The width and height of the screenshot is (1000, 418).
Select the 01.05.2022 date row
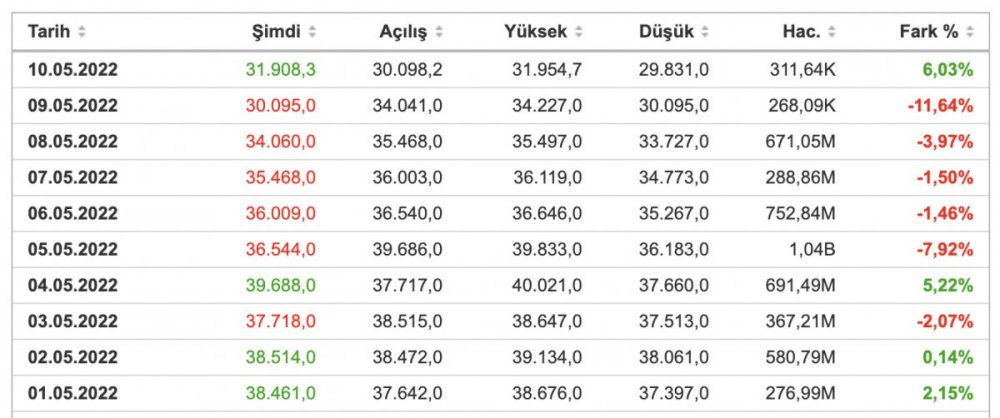(x=500, y=392)
